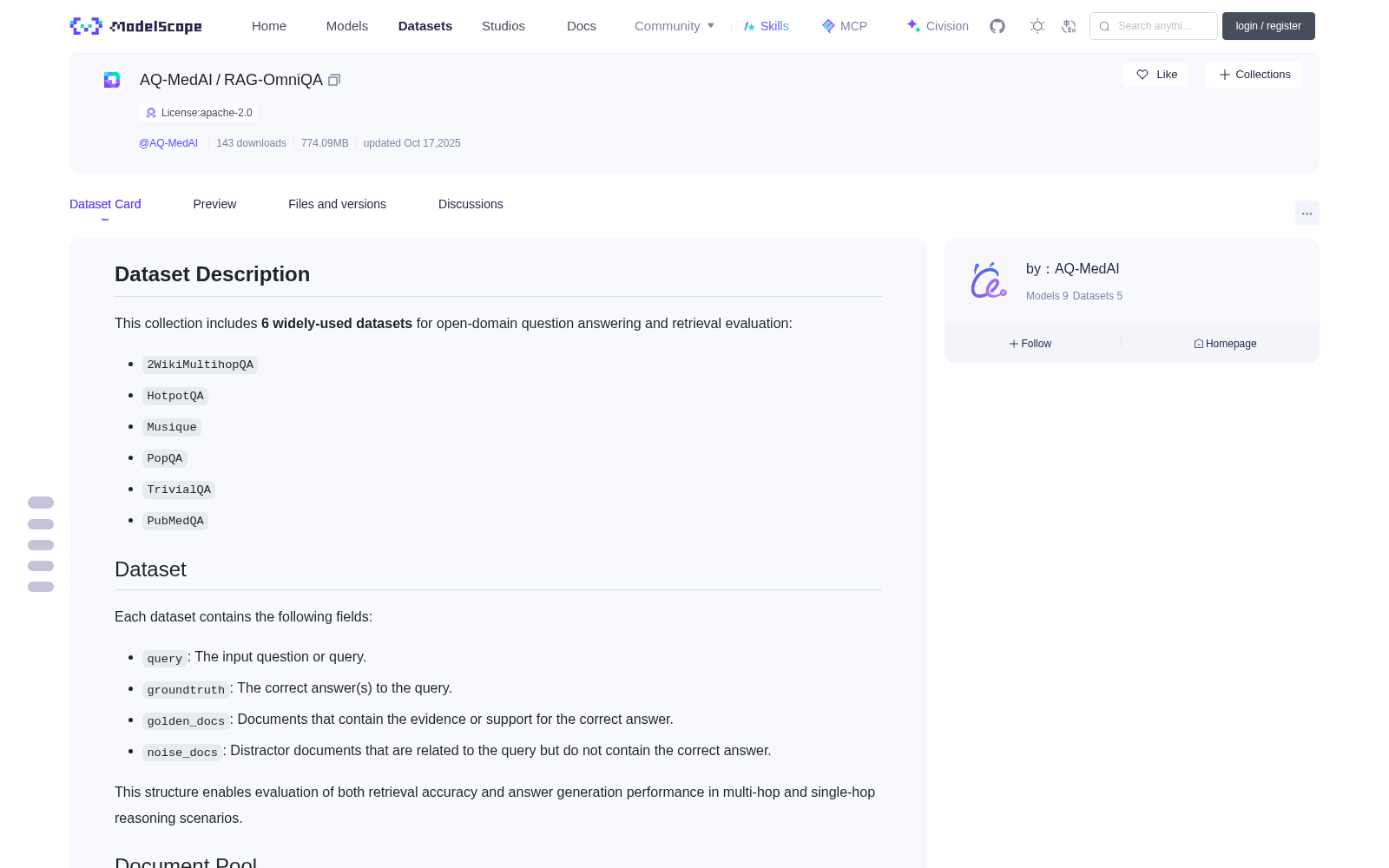Click the HotpotQA list item

(175, 396)
